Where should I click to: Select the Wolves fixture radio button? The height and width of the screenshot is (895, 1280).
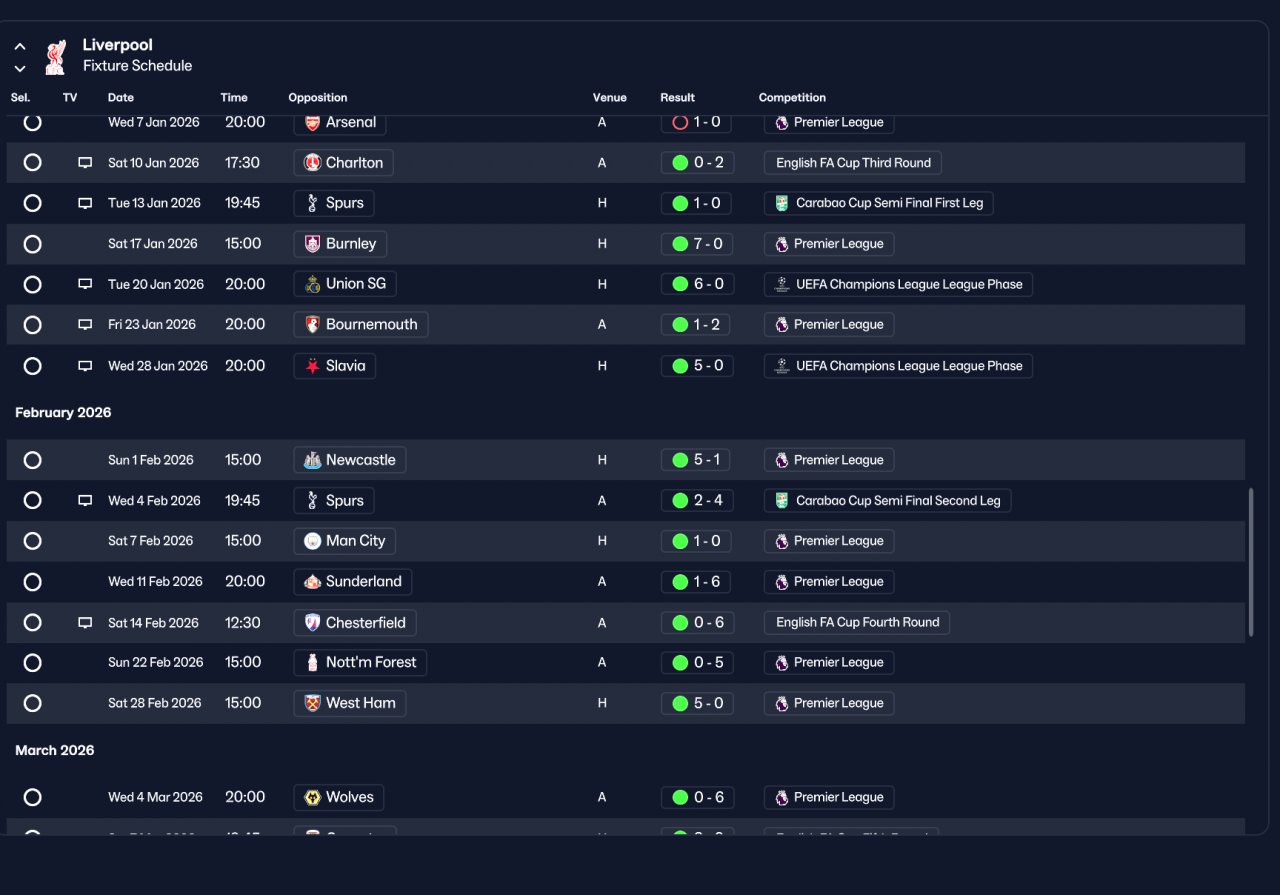pos(32,798)
